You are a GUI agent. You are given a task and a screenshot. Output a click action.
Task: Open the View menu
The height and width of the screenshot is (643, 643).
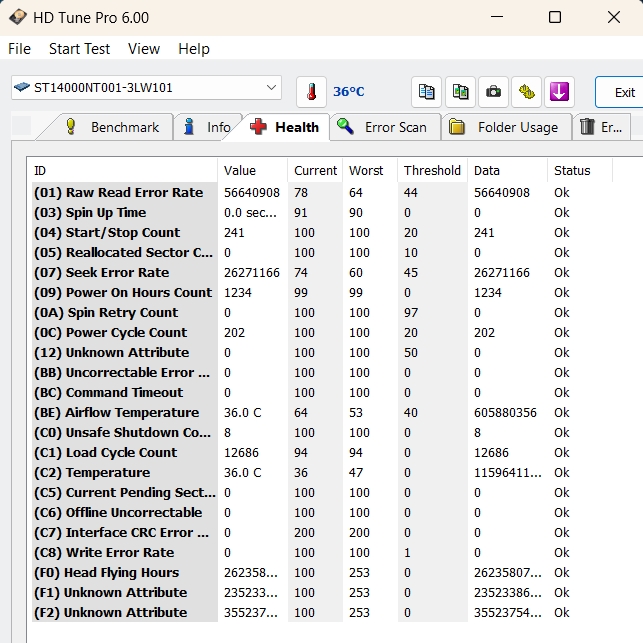click(144, 49)
